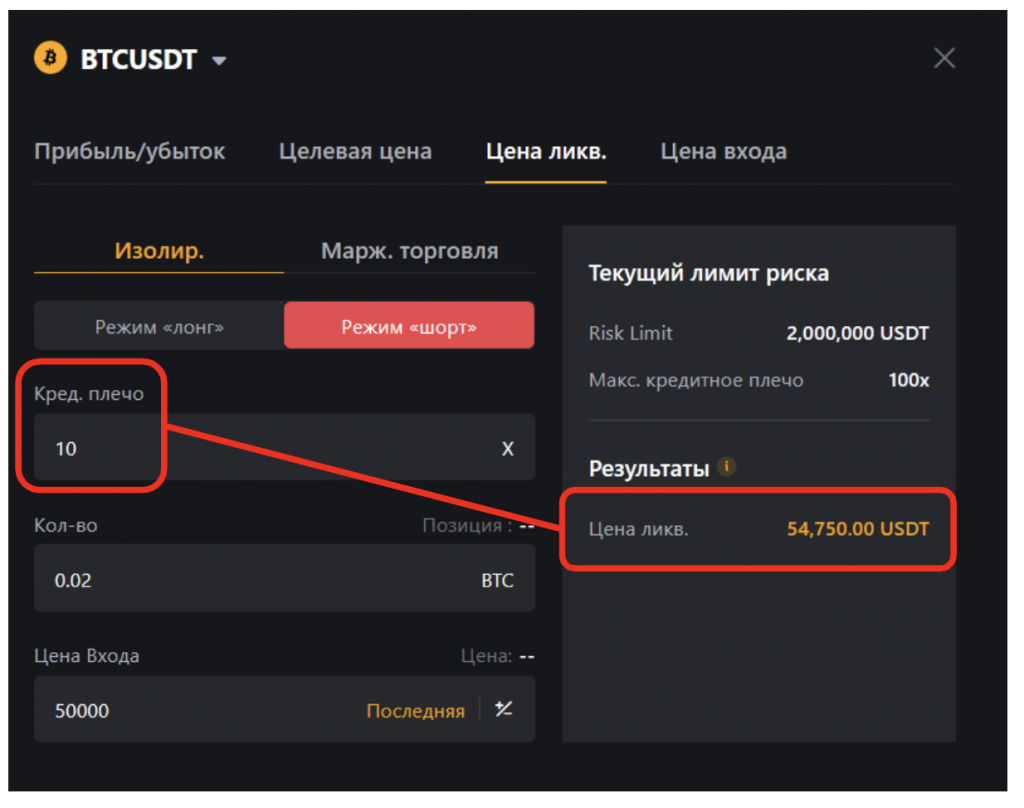The width and height of the screenshot is (1024, 808).
Task: Click the X multiplier label in leverage field
Action: pyautogui.click(x=507, y=449)
